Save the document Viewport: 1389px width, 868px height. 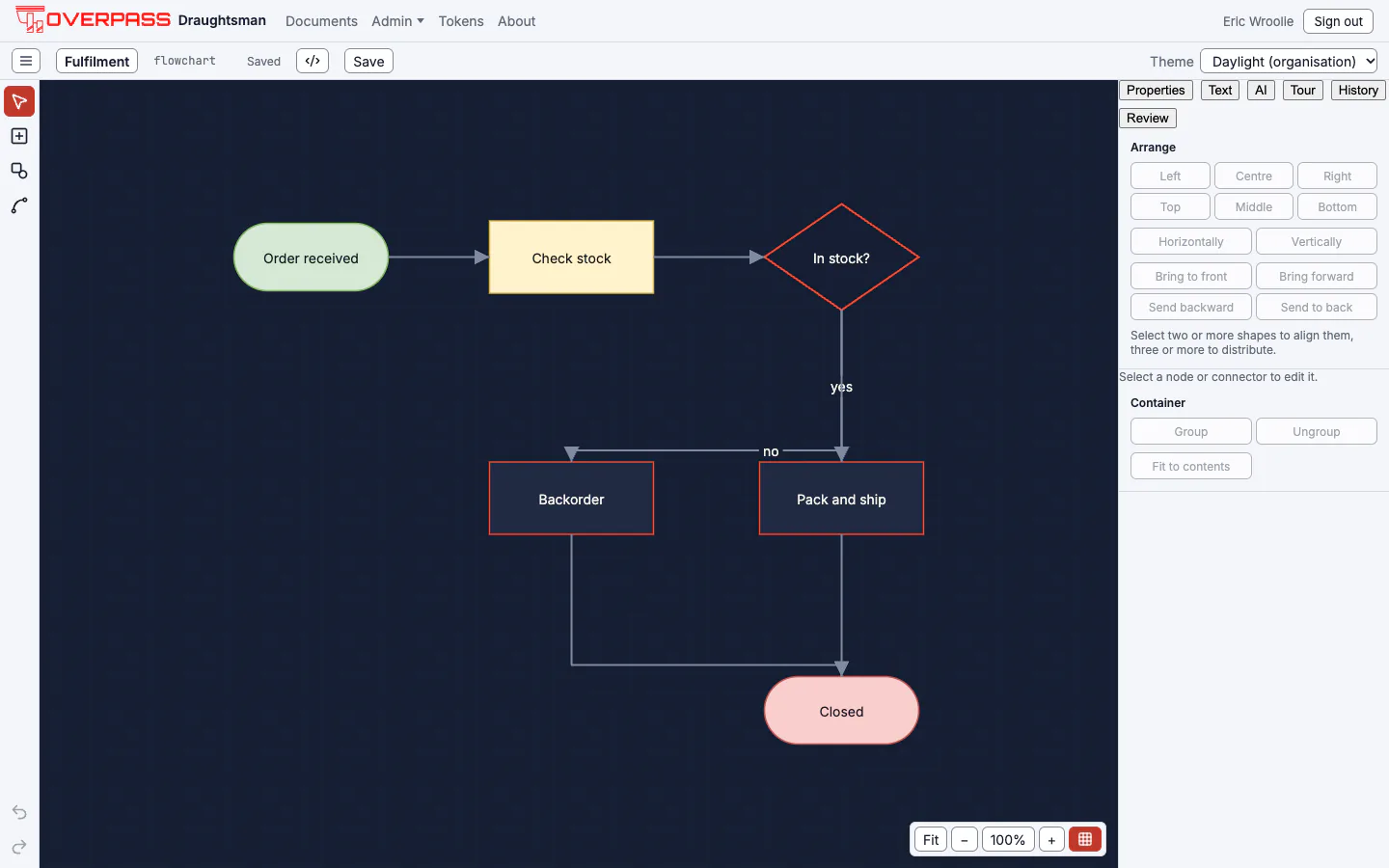368,61
